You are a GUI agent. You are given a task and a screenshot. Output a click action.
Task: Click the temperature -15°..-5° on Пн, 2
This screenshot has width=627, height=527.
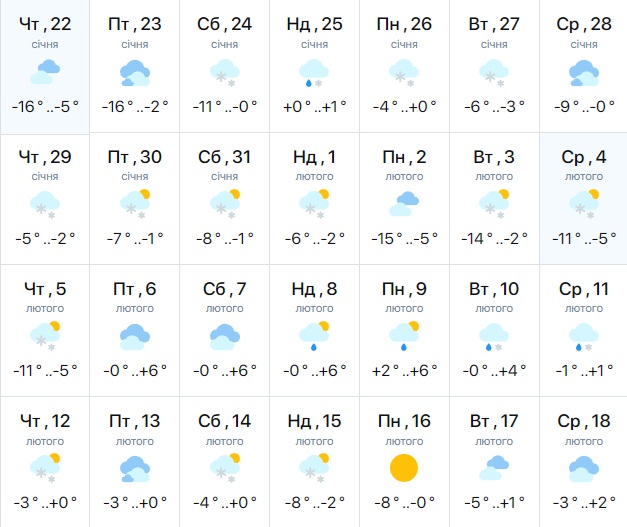coord(404,238)
